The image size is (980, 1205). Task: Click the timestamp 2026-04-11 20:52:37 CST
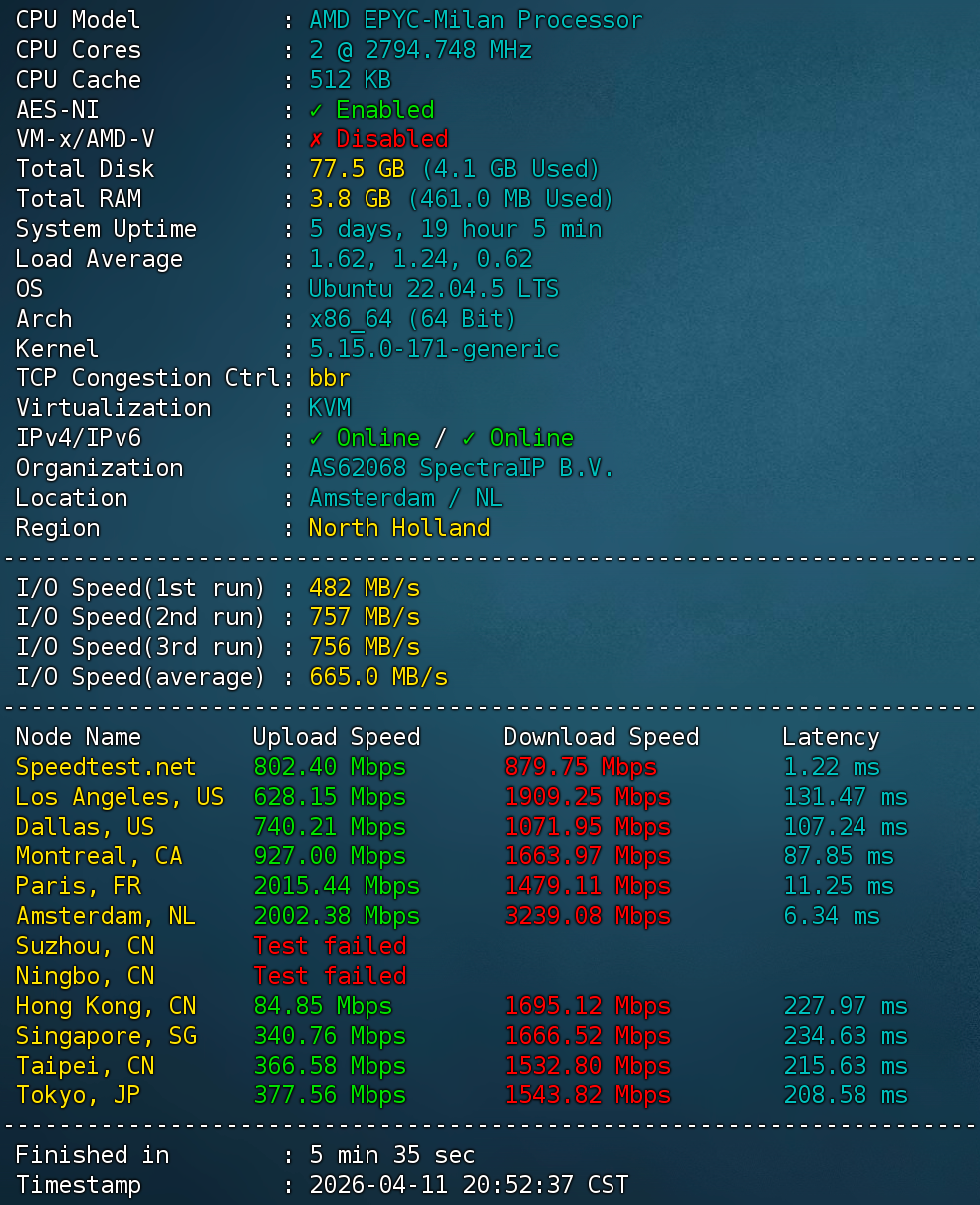pos(469,1185)
